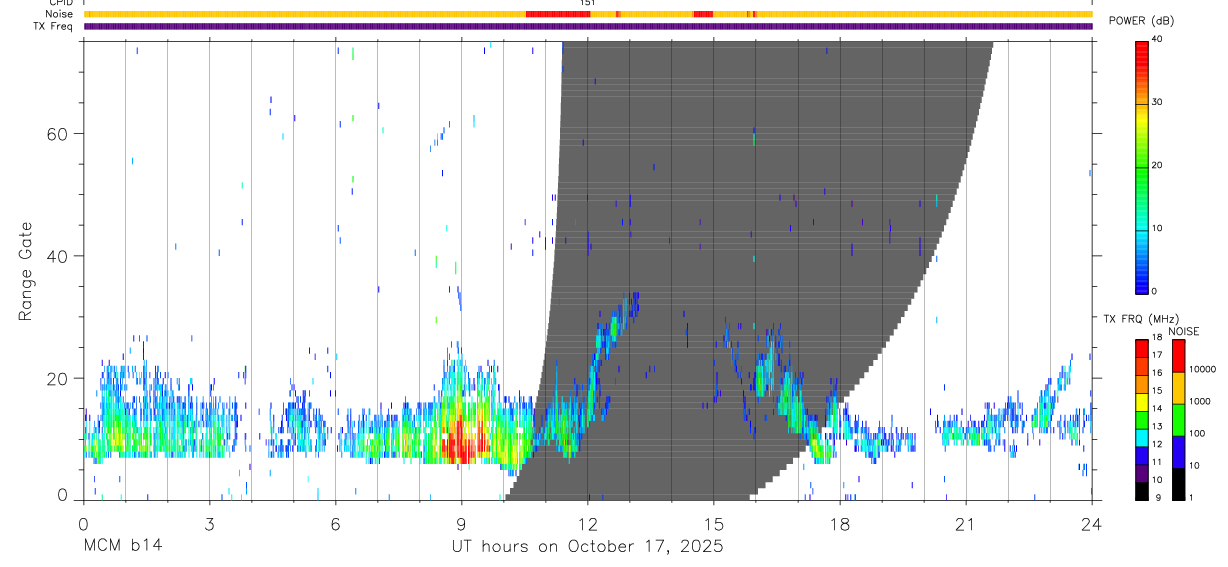The width and height of the screenshot is (1228, 567).
Task: Select the "40" tick on POWER scale
Action: (x=1156, y=39)
